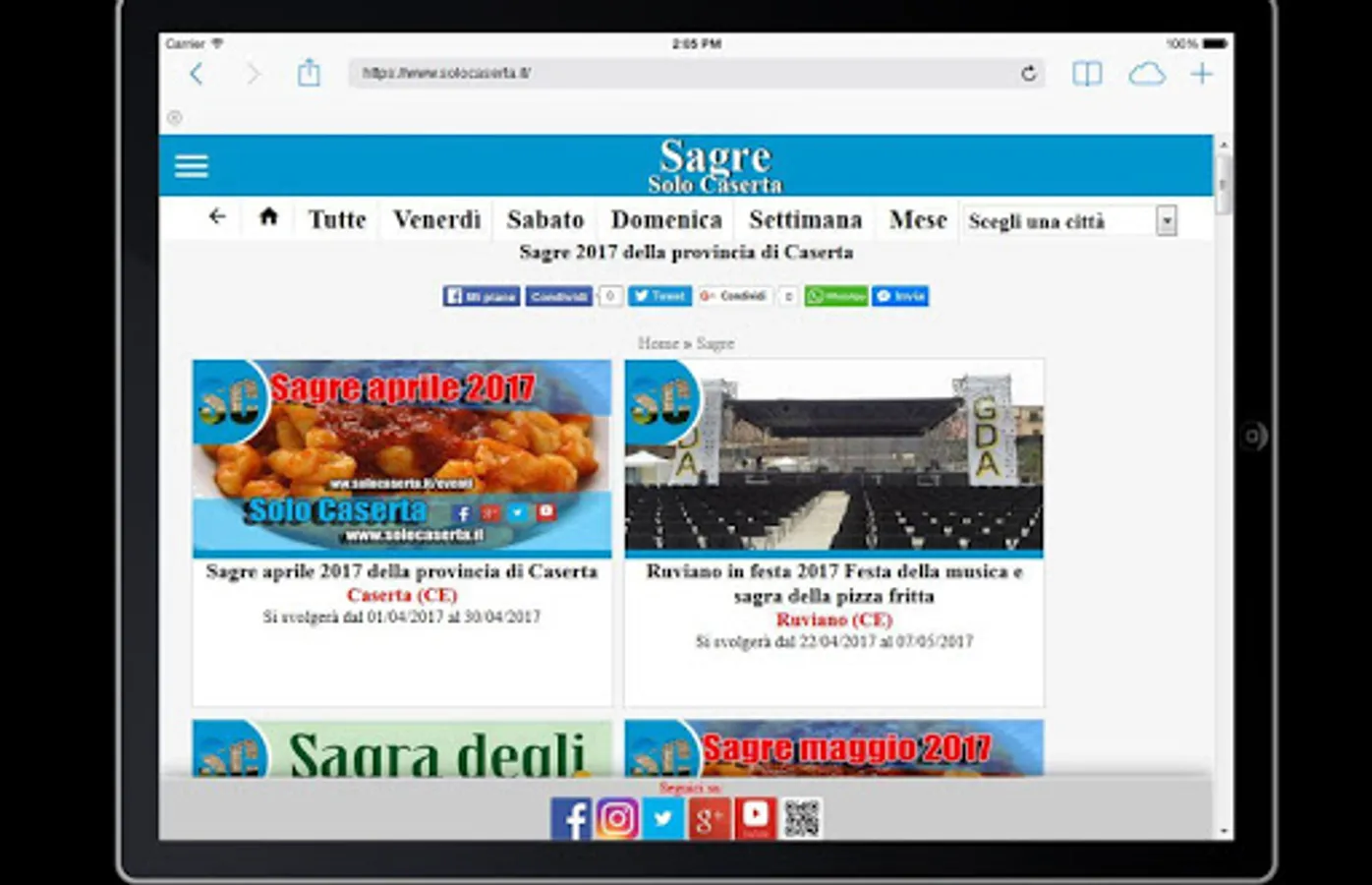Click the Safari forward arrow
Viewport: 1372px width, 885px height.
tap(254, 74)
